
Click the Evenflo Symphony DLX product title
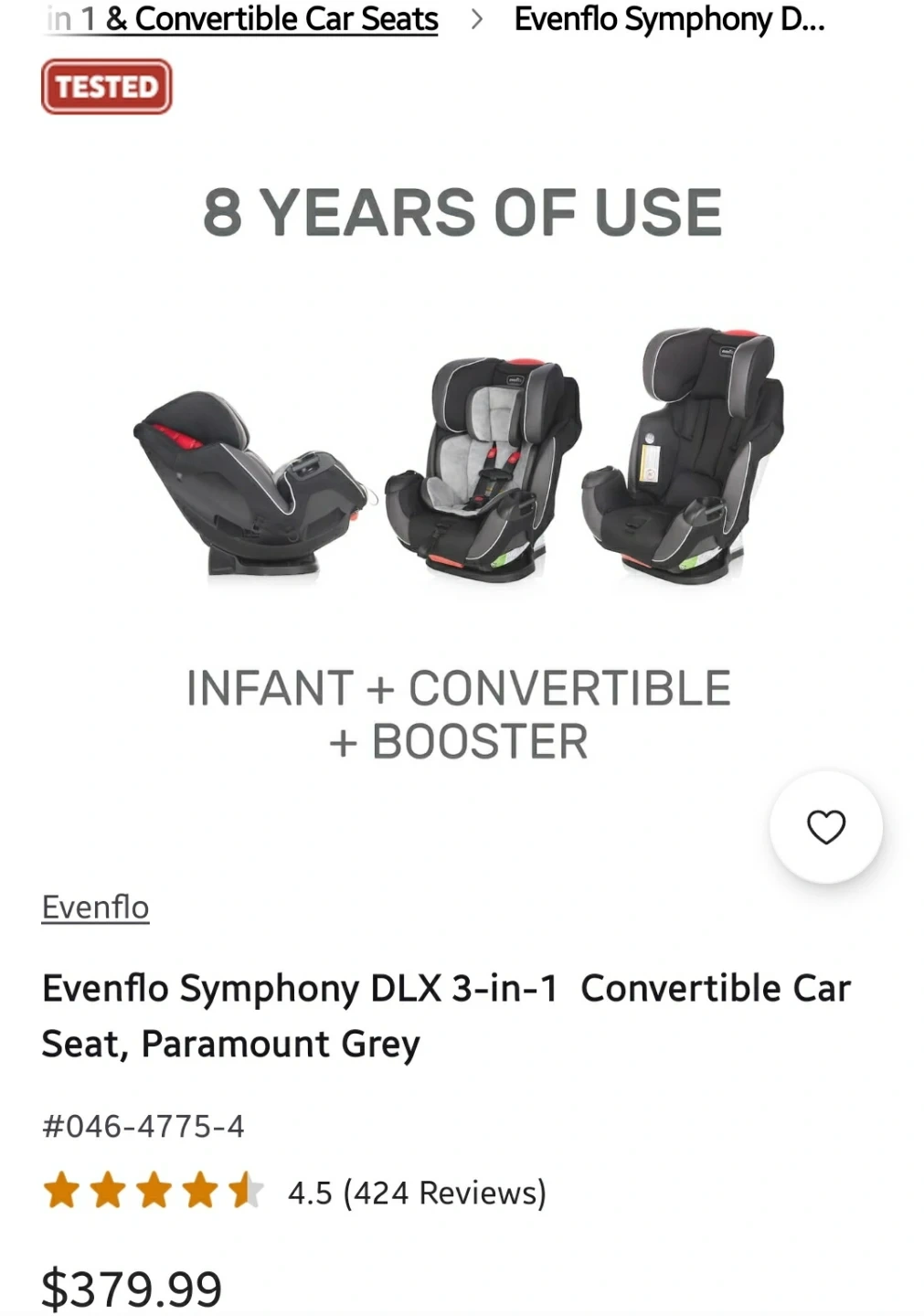(x=446, y=1015)
